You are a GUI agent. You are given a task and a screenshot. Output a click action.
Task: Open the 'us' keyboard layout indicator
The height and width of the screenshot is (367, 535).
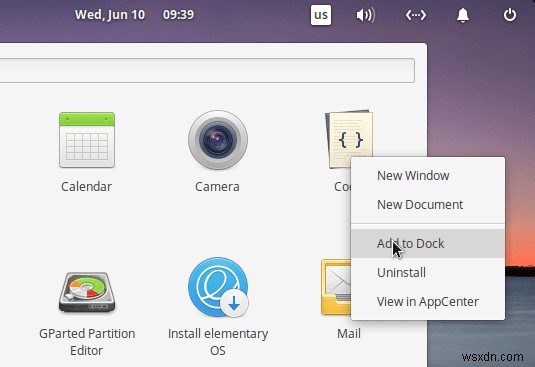point(320,15)
